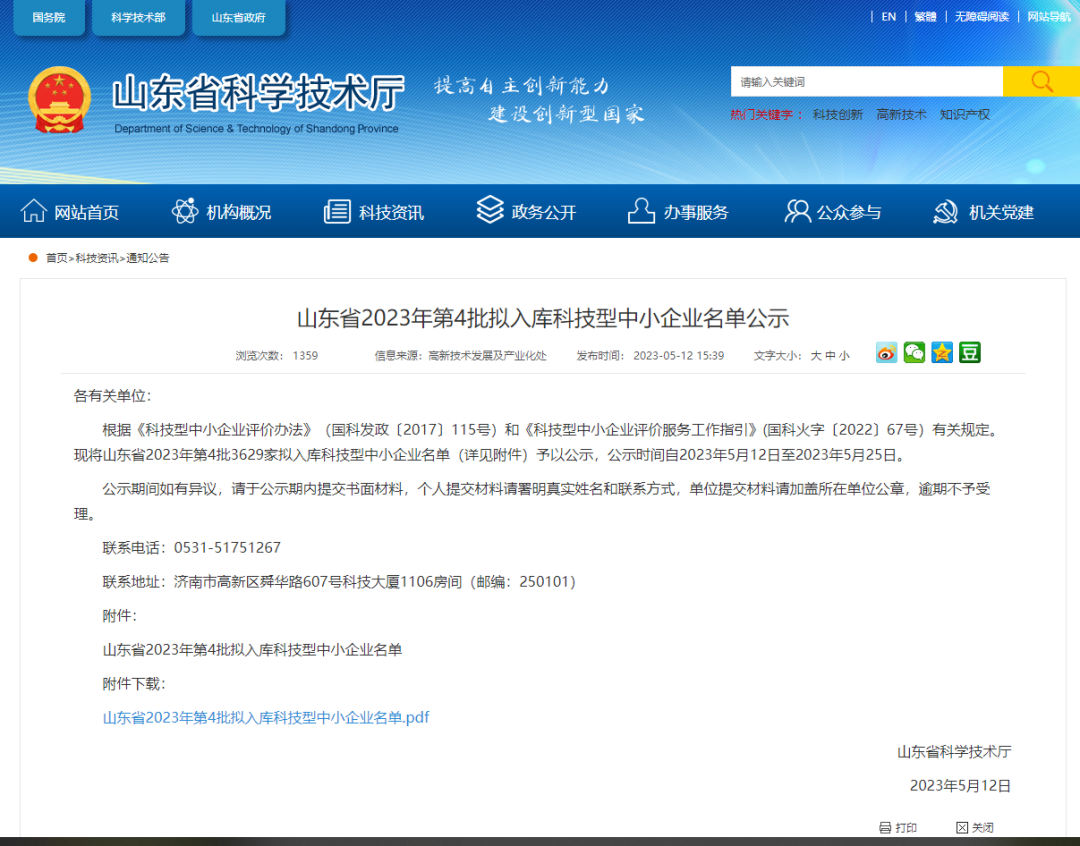Click hot keyword 知识产权
Image resolution: width=1080 pixels, height=846 pixels.
point(964,115)
